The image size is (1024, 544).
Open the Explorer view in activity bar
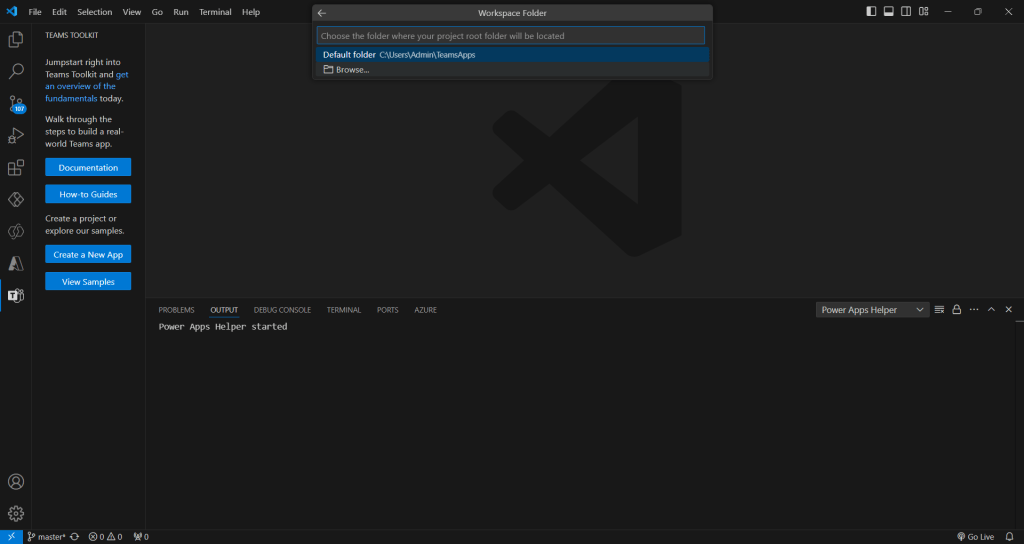[x=16, y=40]
